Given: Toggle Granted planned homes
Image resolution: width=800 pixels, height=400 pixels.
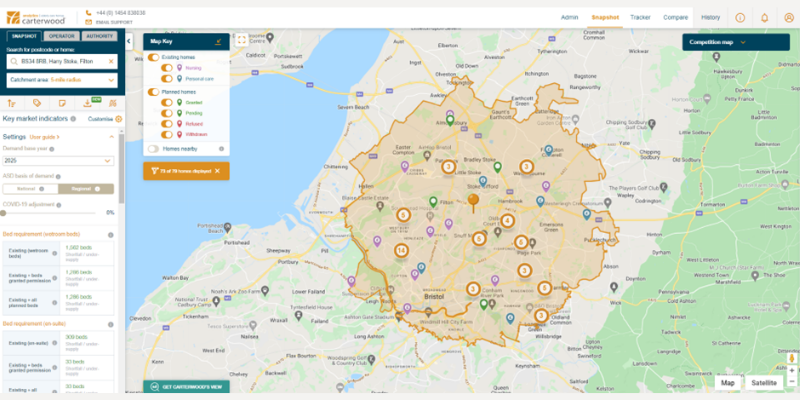Looking at the screenshot, I should [x=167, y=103].
